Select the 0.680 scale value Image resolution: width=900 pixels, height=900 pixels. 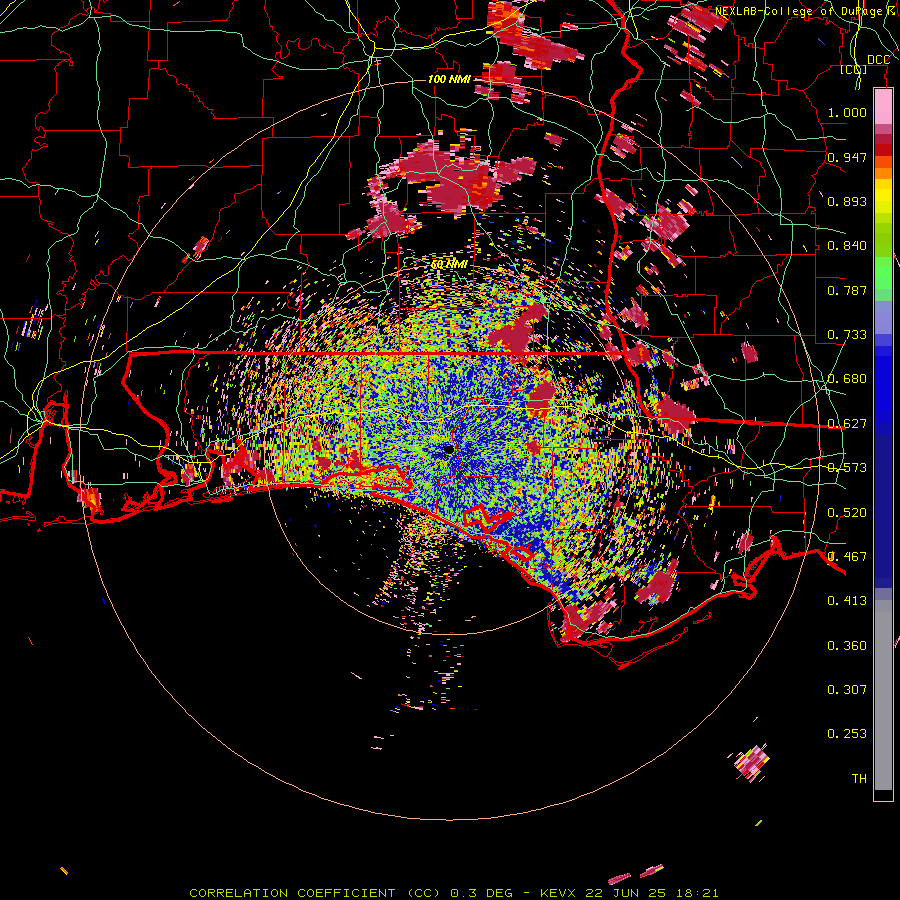tap(847, 379)
